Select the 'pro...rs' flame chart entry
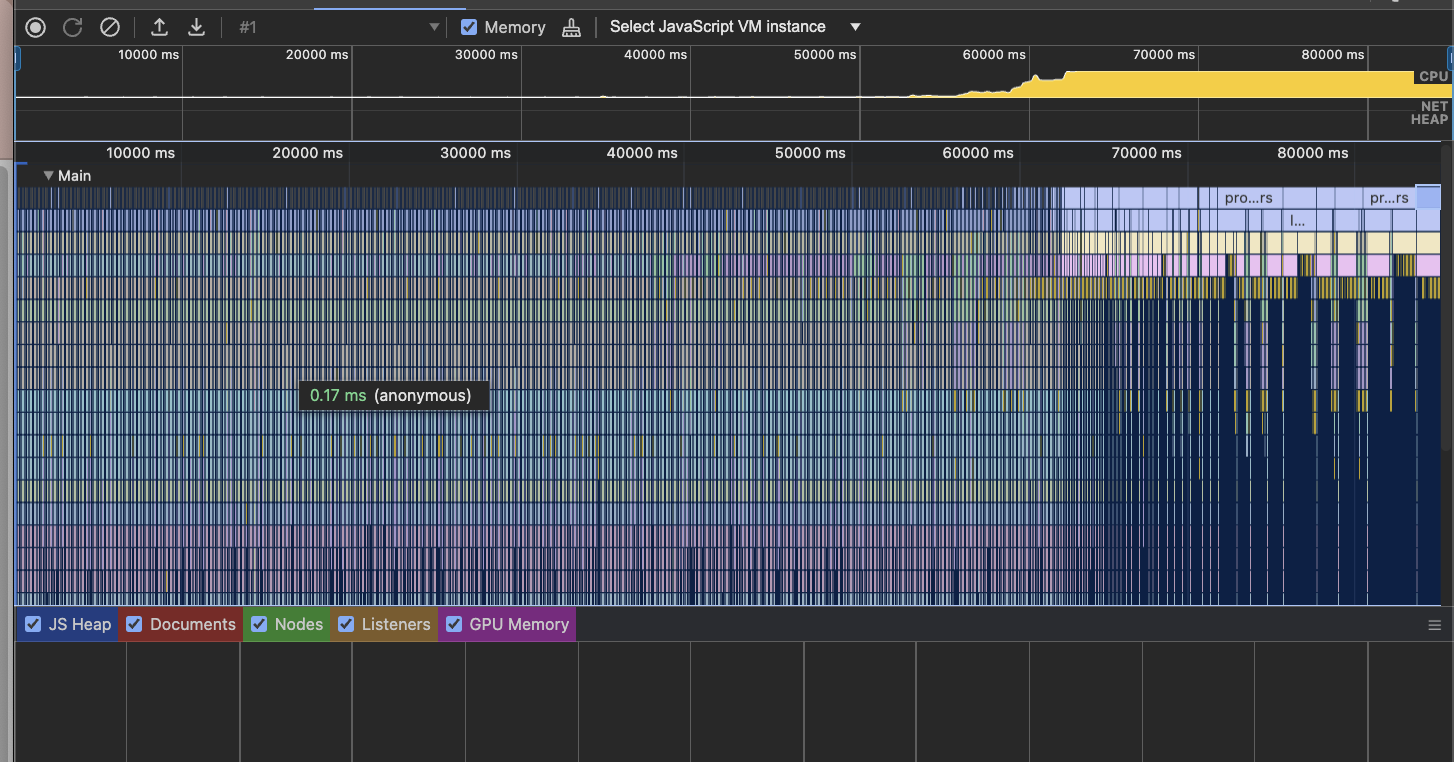1454x762 pixels. pyautogui.click(x=1248, y=198)
